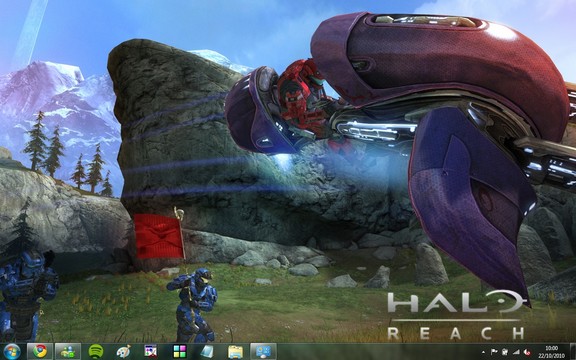Click the muted volume tray icon
The image size is (576, 360).
point(527,352)
